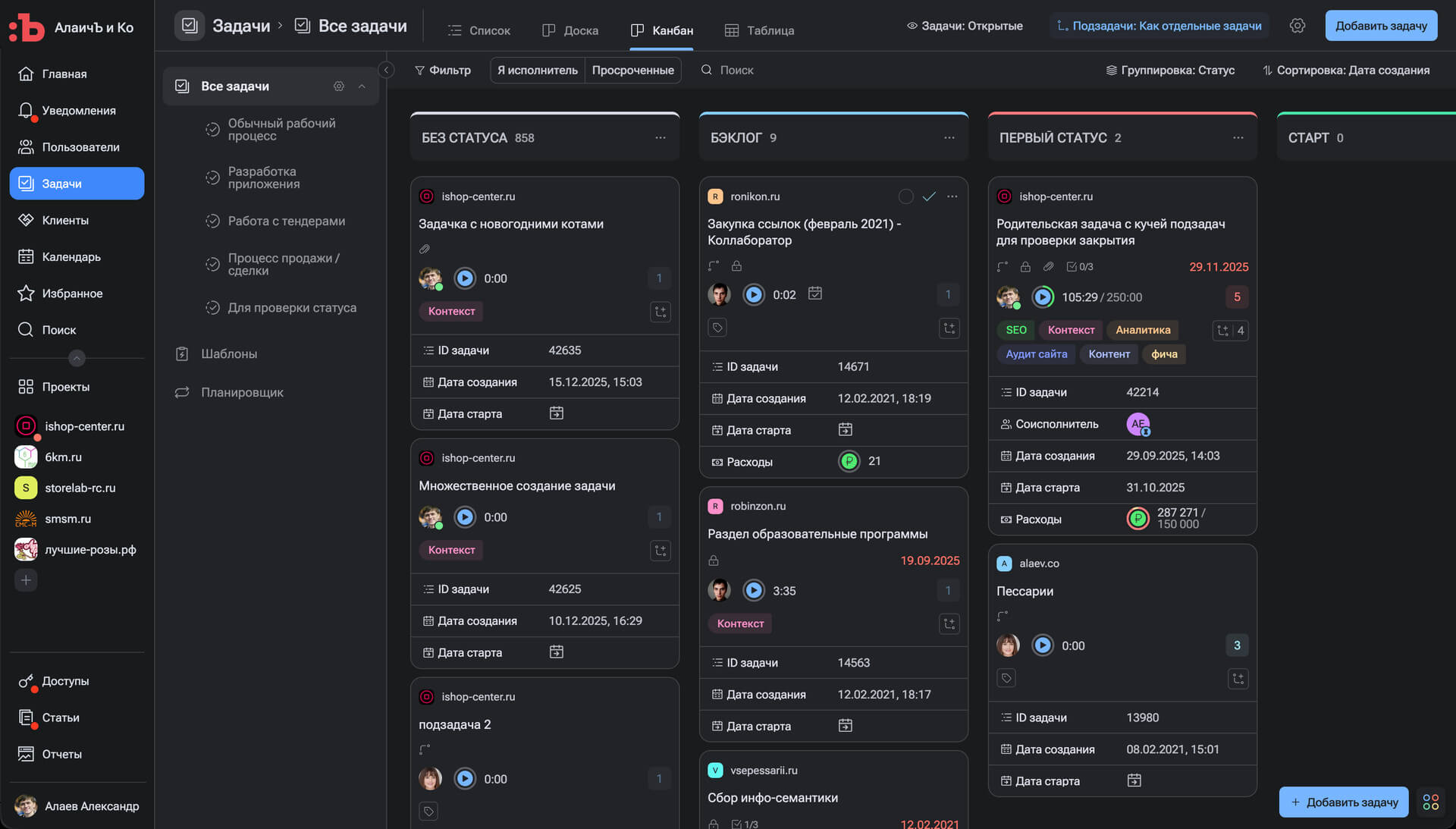
Task: Switch to the Таблица view tab
Action: [759, 30]
